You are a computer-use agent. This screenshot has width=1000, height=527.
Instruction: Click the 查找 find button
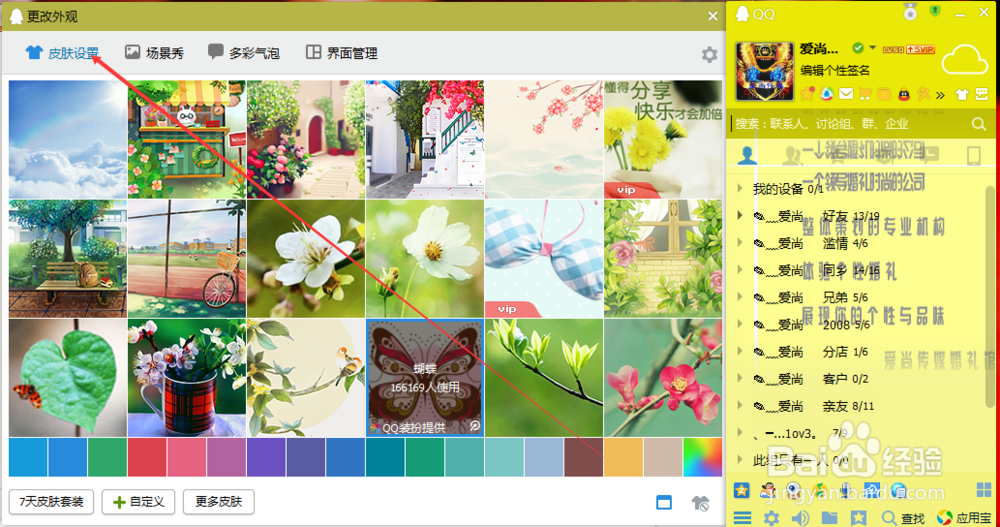904,518
